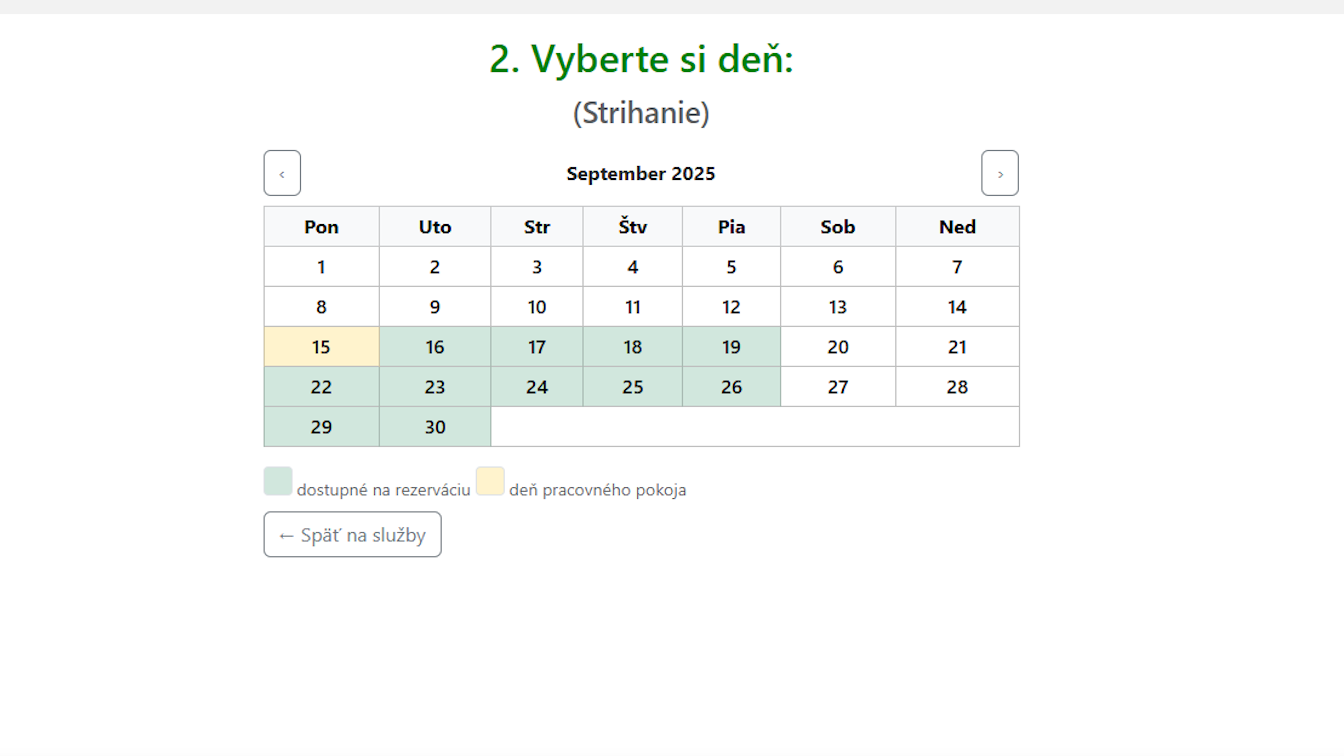The height and width of the screenshot is (756, 1344).
Task: Pick Friday September 26
Action: 731,387
